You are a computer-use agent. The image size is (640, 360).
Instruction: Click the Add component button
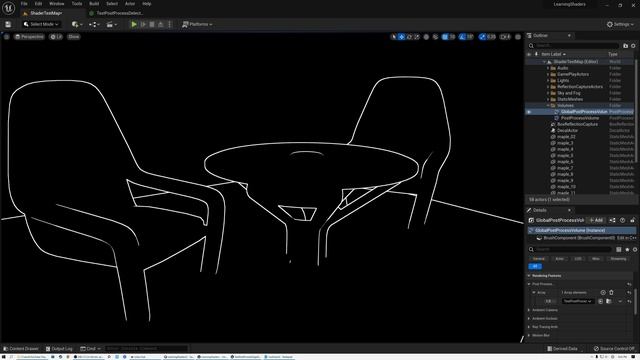click(x=596, y=220)
